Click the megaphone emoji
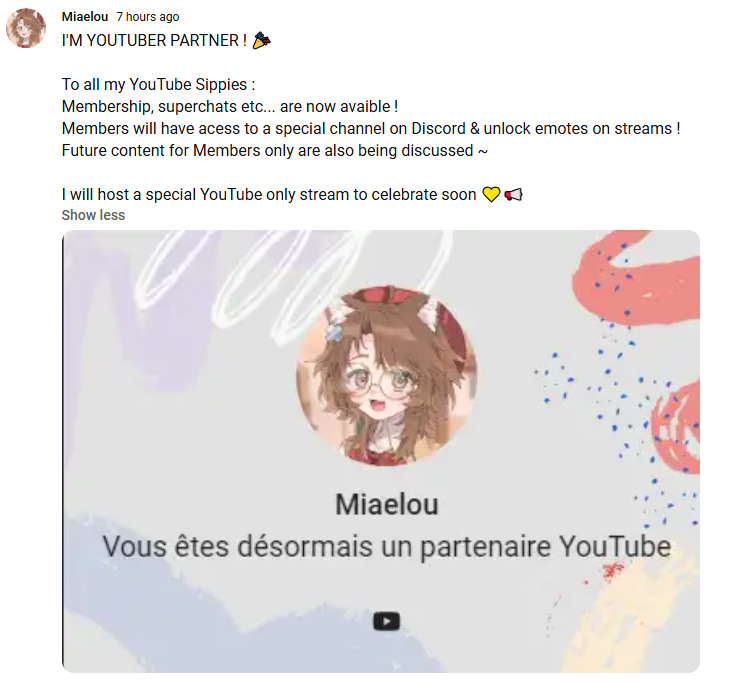 [513, 194]
